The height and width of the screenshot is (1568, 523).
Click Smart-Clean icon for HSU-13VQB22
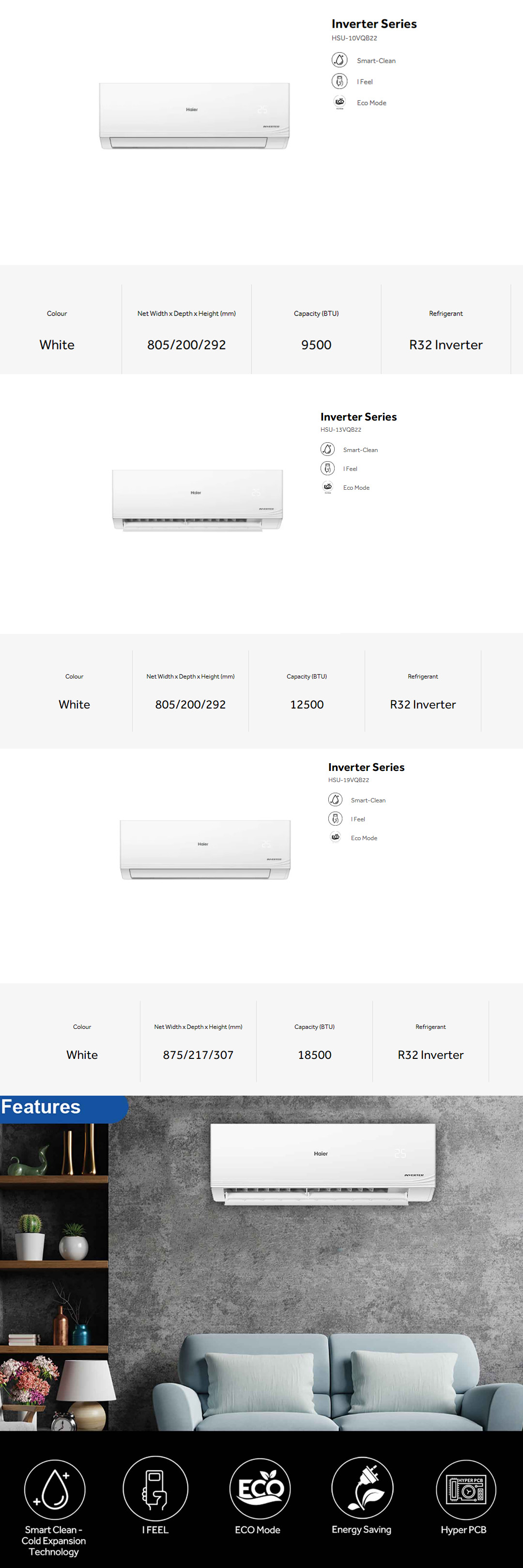tap(327, 449)
